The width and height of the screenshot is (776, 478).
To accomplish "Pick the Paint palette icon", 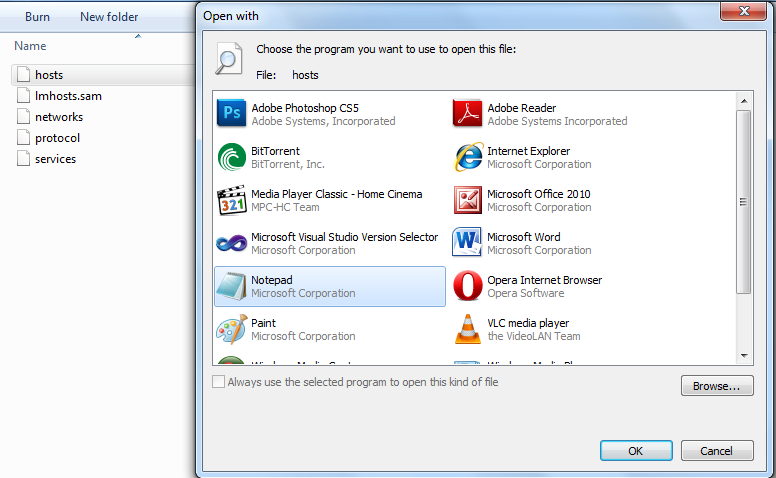I will (x=232, y=329).
